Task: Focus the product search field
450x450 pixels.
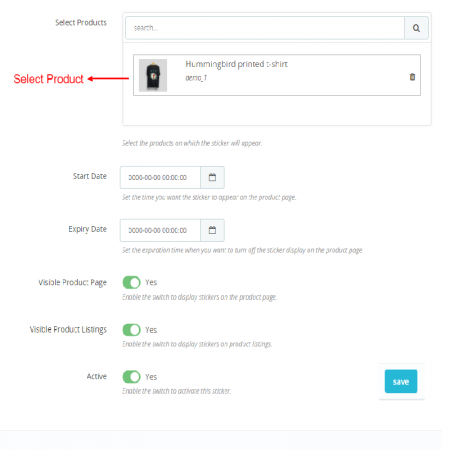Action: click(x=265, y=28)
